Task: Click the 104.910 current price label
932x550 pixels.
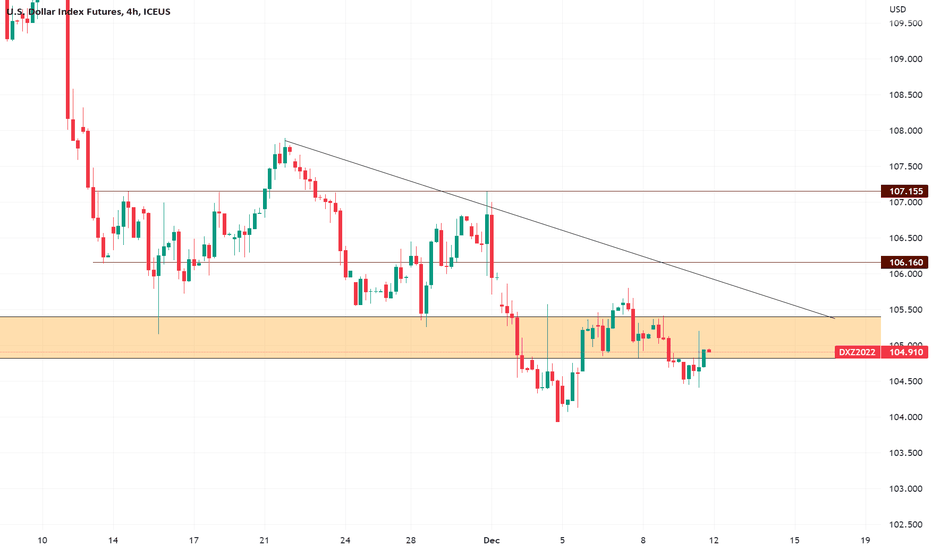Action: [904, 352]
